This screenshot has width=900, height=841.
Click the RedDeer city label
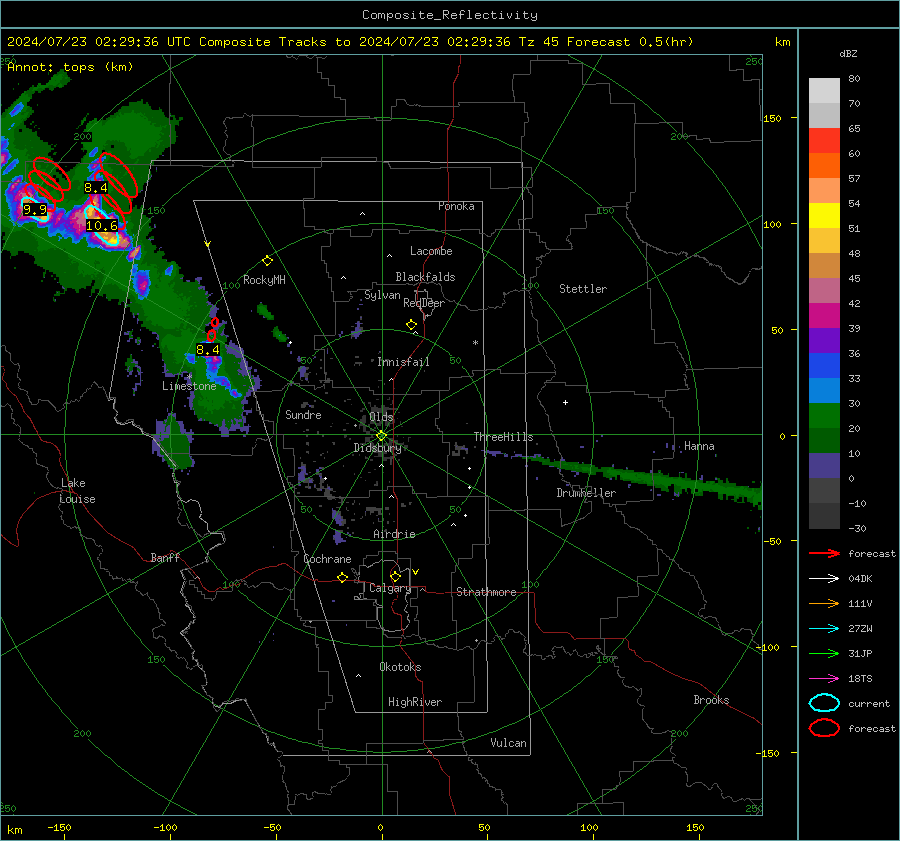tap(424, 303)
